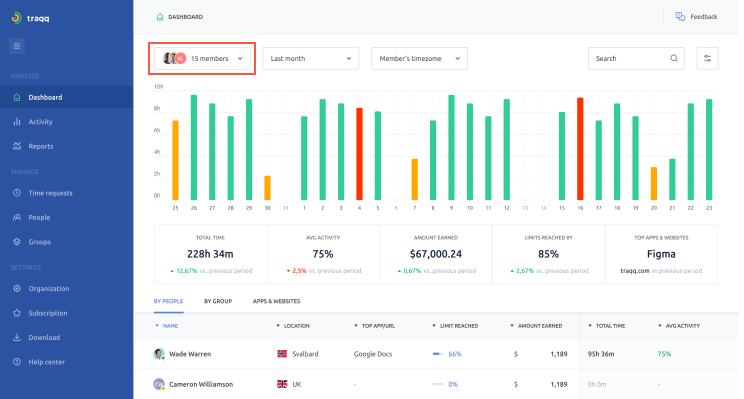Click the red bar for day 4

360,154
